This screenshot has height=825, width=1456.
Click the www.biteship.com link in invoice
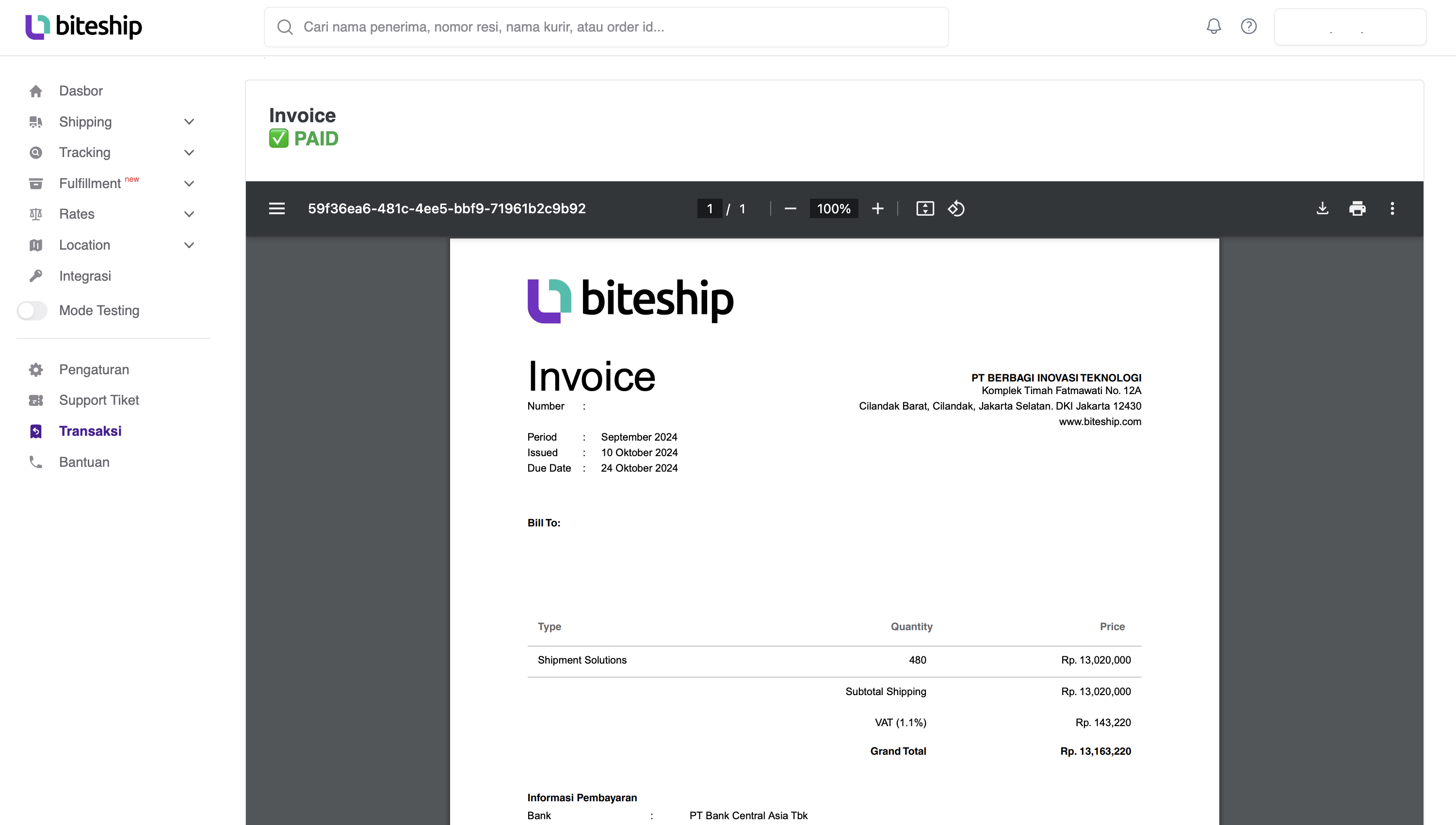pyautogui.click(x=1100, y=422)
